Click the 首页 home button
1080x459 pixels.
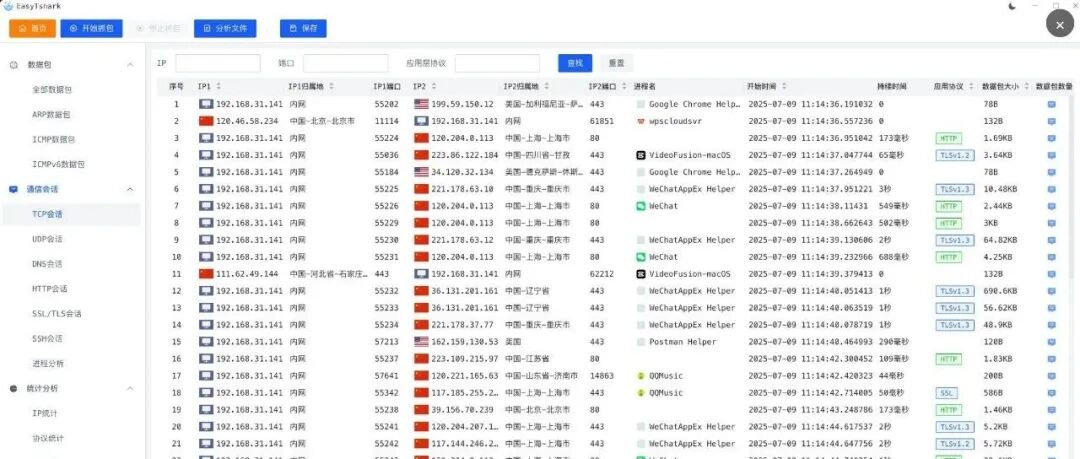click(32, 28)
